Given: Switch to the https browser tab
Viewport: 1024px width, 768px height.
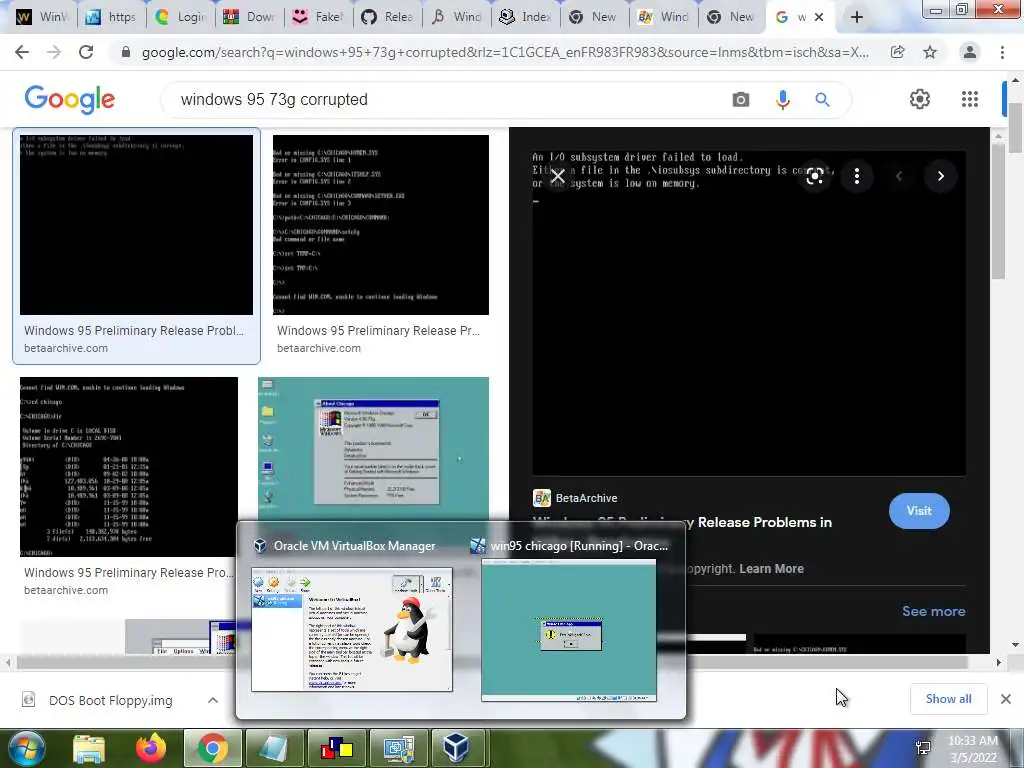Looking at the screenshot, I should tap(111, 17).
